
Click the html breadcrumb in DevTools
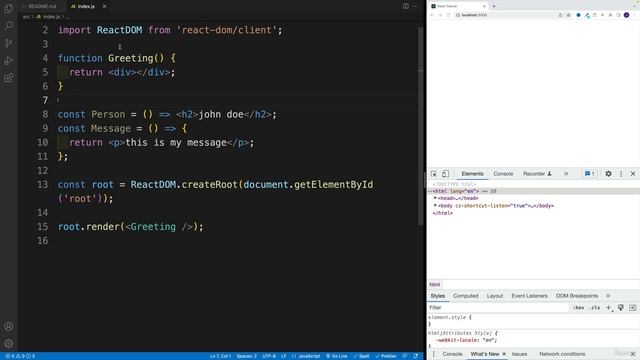point(435,284)
